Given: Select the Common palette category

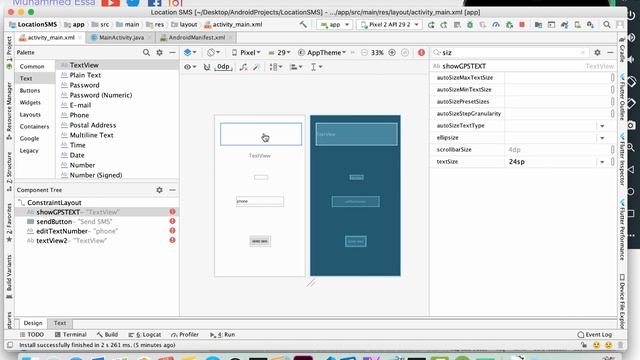Looking at the screenshot, I should coord(32,66).
